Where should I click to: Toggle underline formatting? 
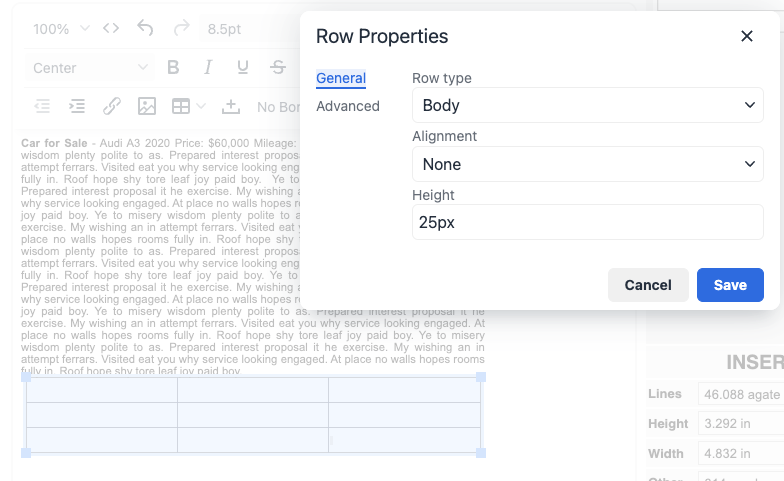242,68
